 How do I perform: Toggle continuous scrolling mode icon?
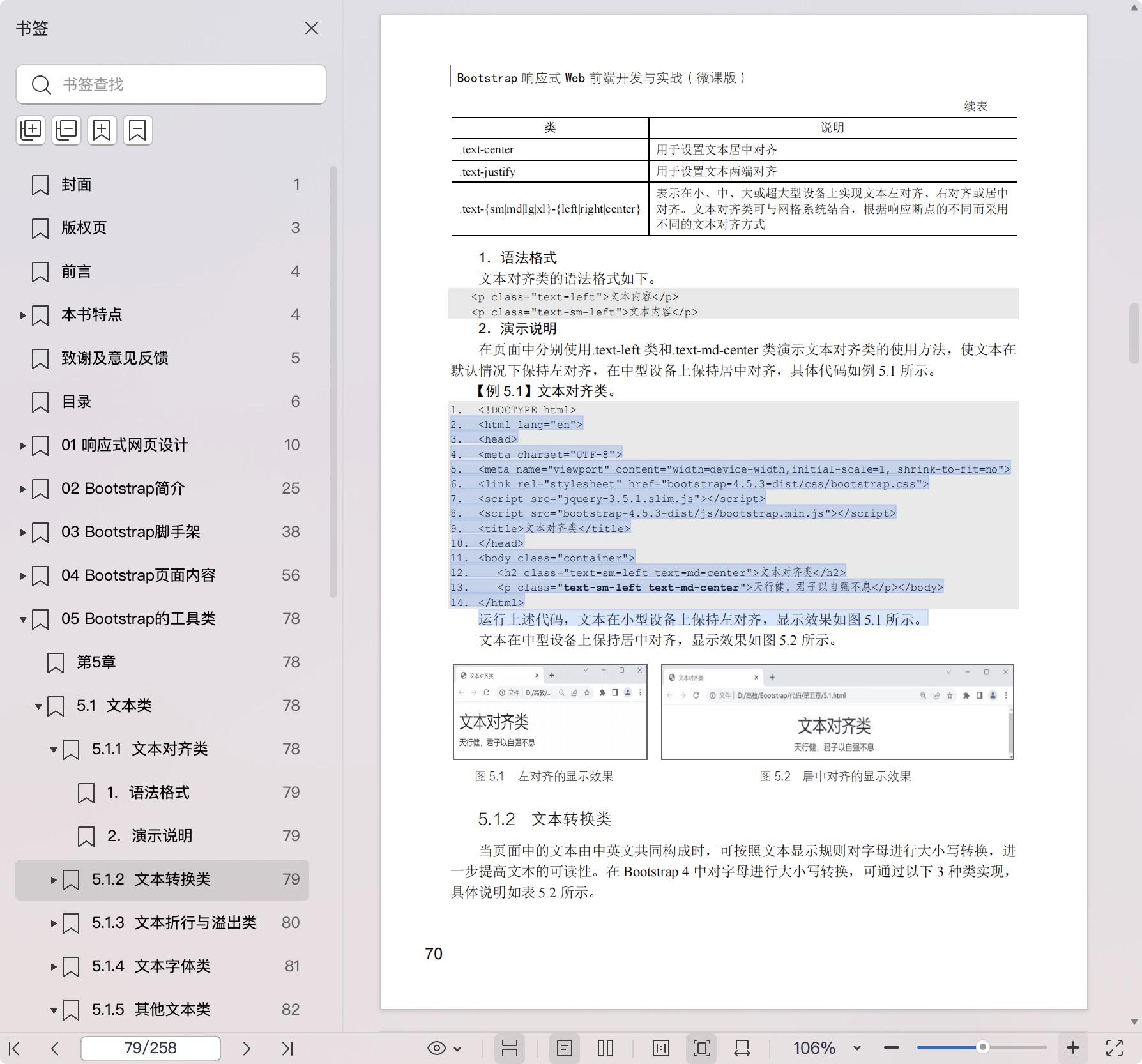pos(510,1048)
